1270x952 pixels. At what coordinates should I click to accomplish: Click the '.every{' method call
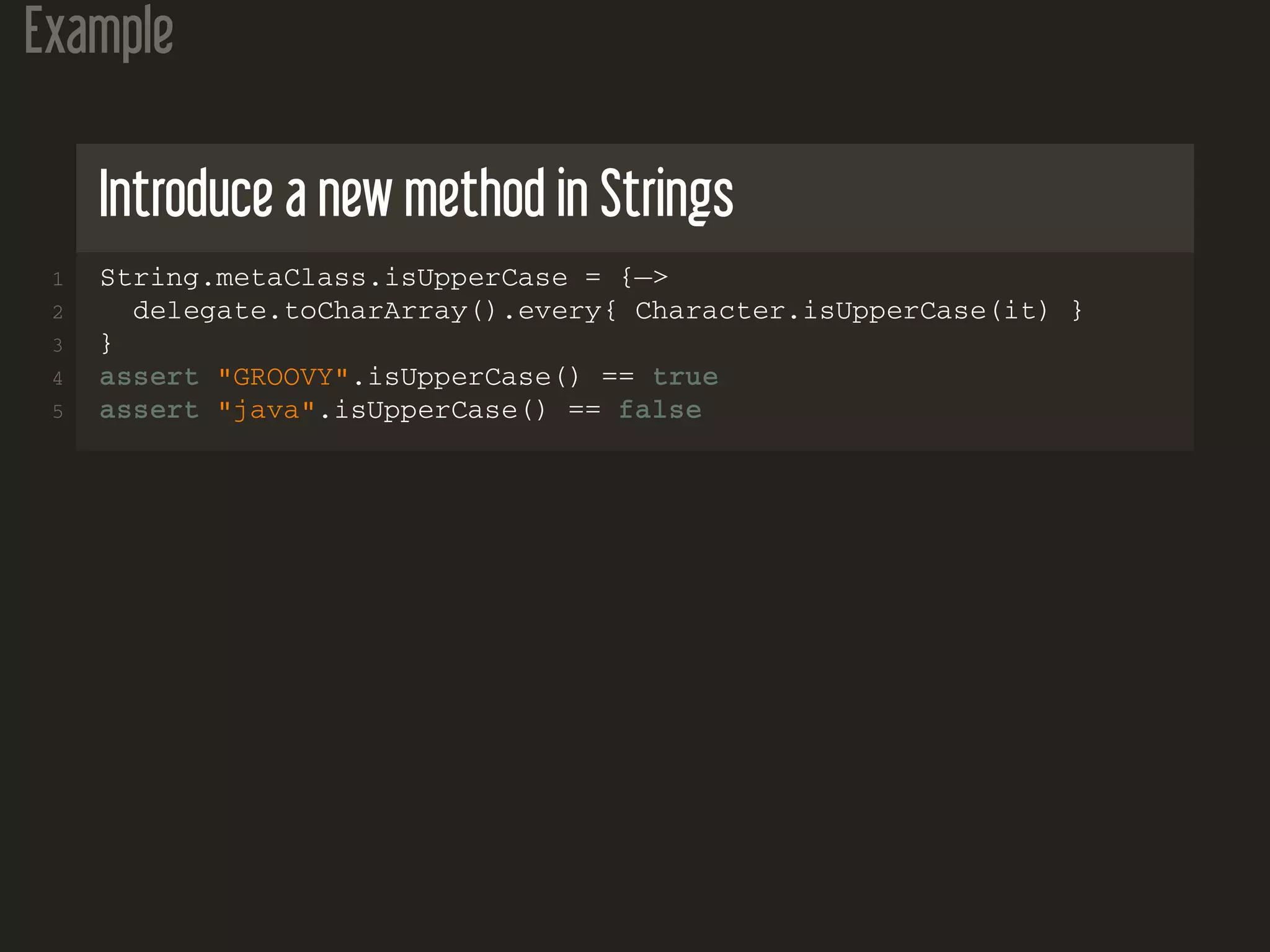[x=560, y=311]
